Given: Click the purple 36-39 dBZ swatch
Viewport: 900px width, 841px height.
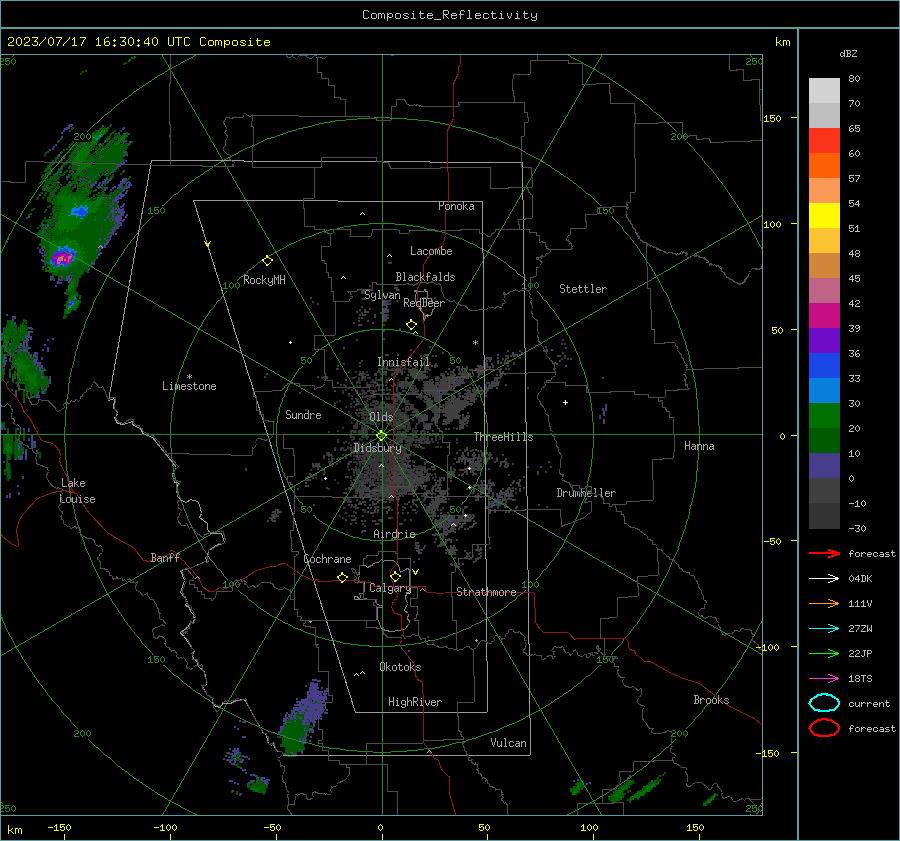Looking at the screenshot, I should (x=824, y=341).
